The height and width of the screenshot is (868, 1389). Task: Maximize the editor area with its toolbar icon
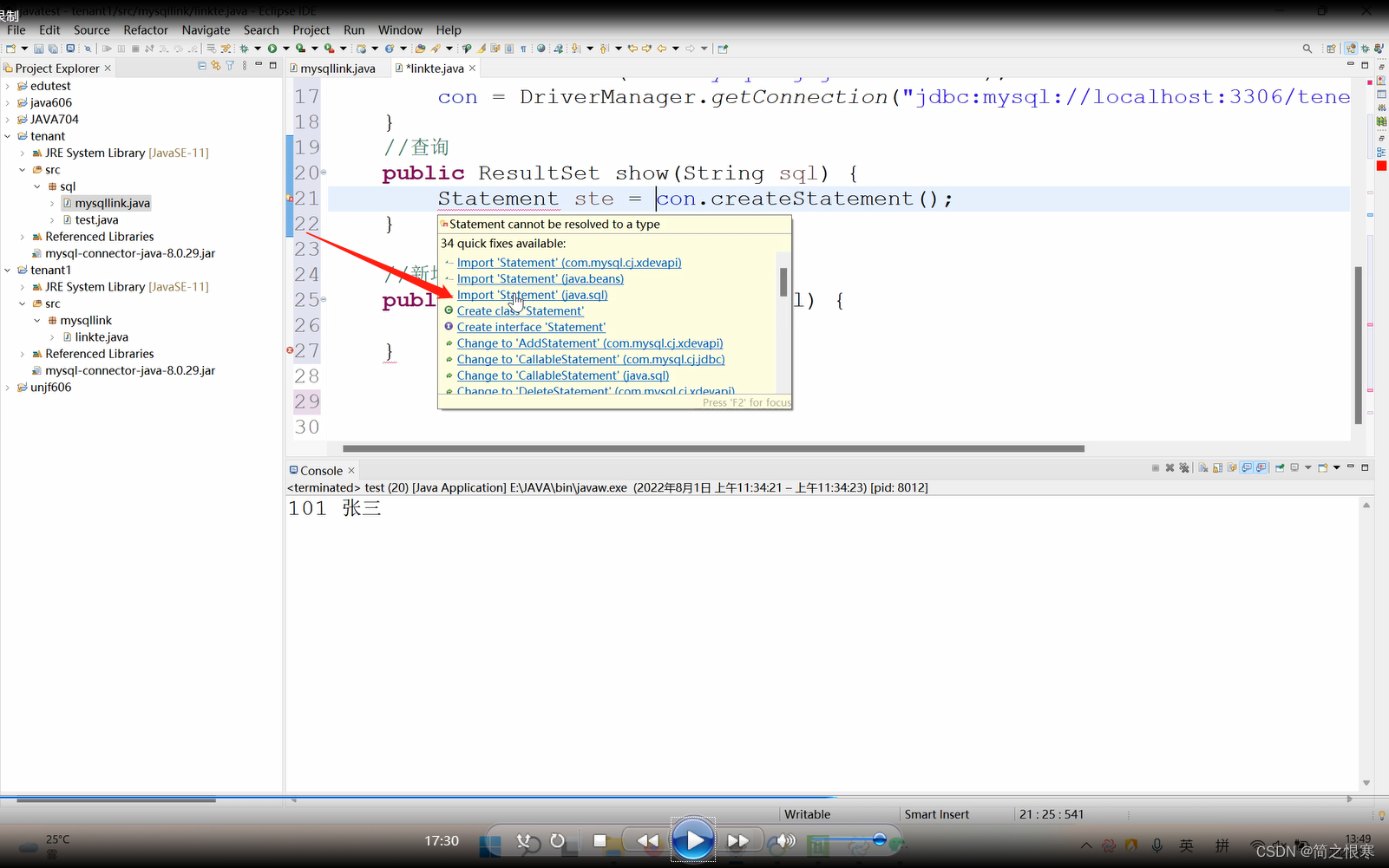[1365, 65]
